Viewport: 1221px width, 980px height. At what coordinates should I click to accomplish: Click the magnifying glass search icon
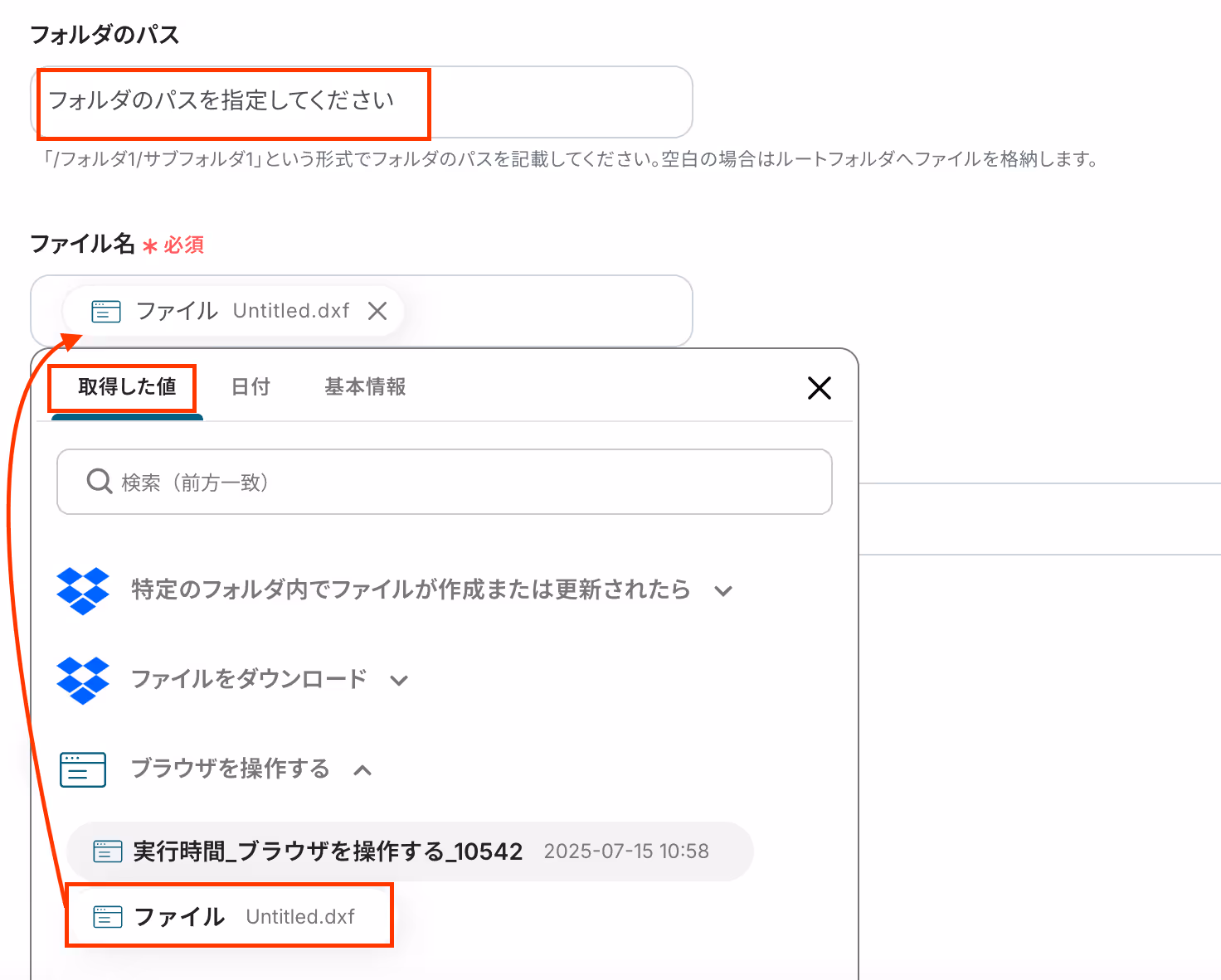click(100, 481)
